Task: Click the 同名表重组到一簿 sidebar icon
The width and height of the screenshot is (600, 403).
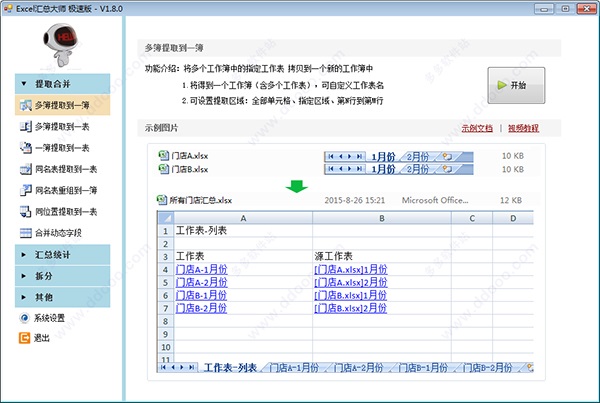Action: (26, 190)
